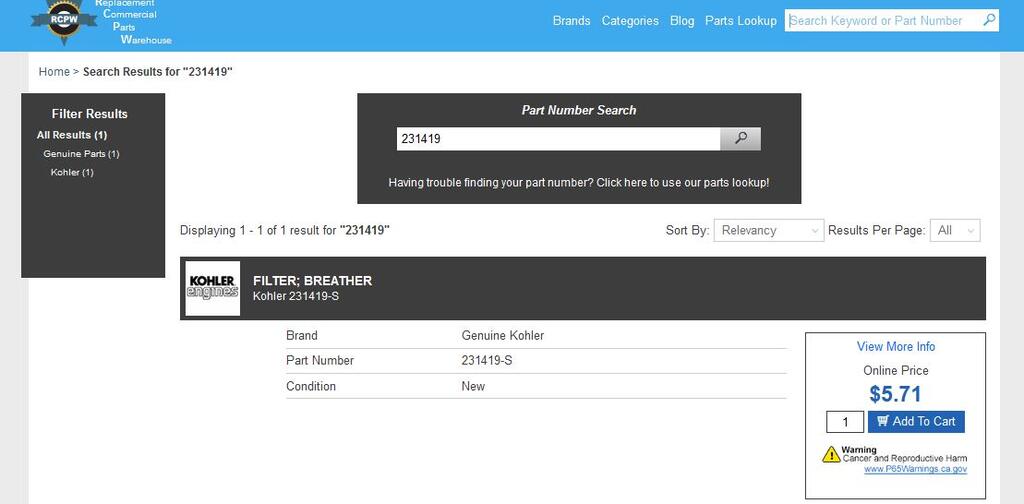Click the Kohler Engines logo thumbnail
Image resolution: width=1024 pixels, height=504 pixels.
212,289
